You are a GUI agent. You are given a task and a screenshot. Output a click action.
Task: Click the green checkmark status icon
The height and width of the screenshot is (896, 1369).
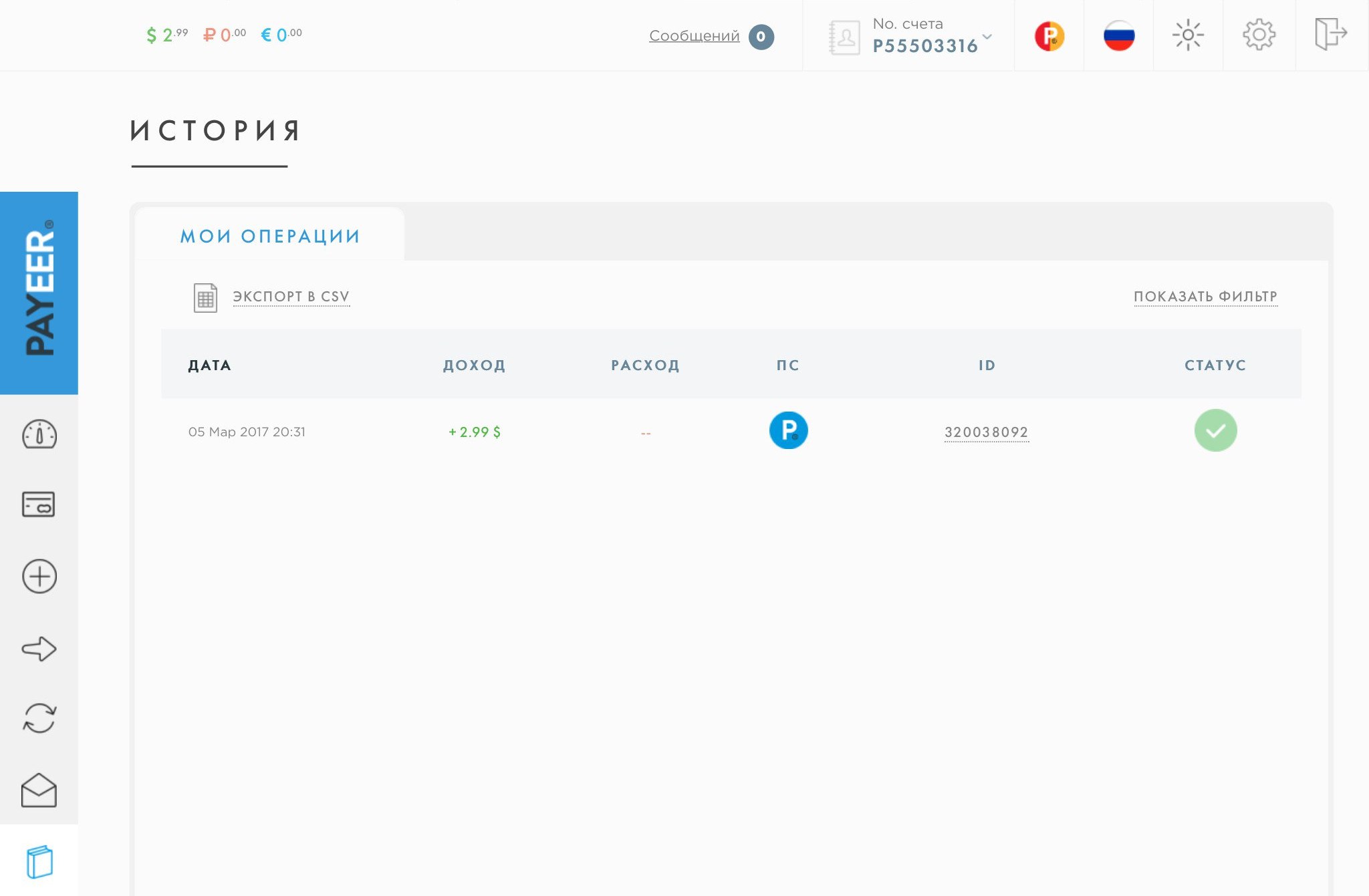point(1215,430)
